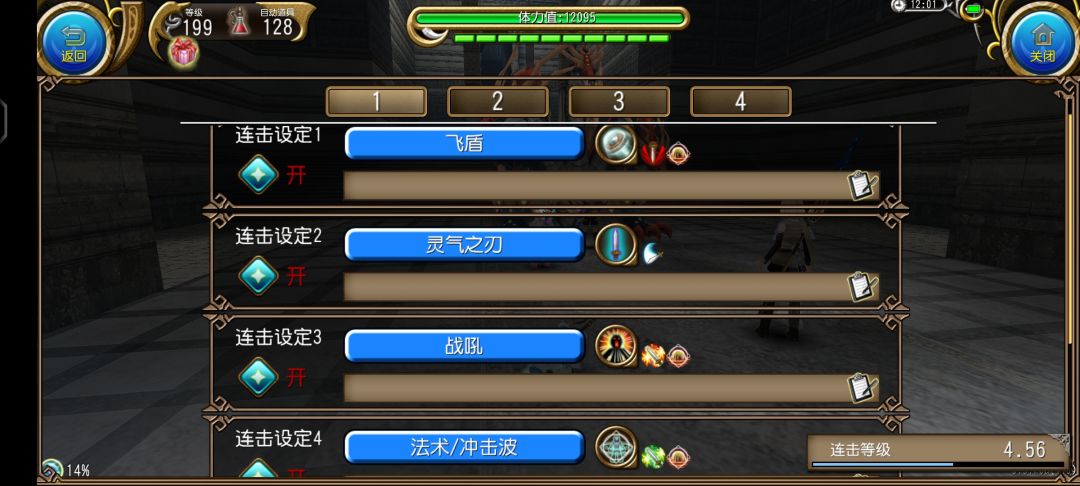1080x486 pixels.
Task: Open clipboard note icon for 连击设定3
Action: 862,388
